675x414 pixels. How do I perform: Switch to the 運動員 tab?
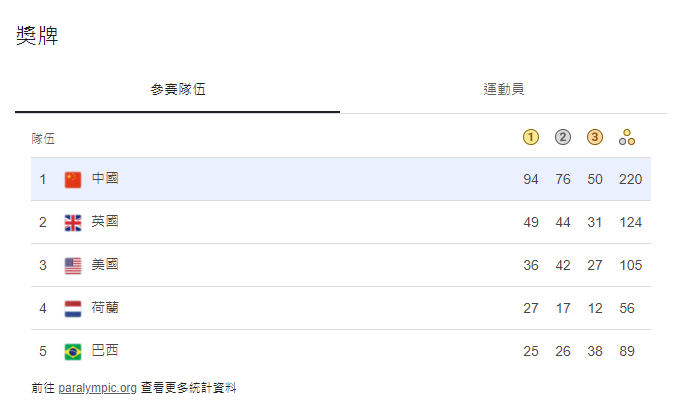(x=504, y=89)
